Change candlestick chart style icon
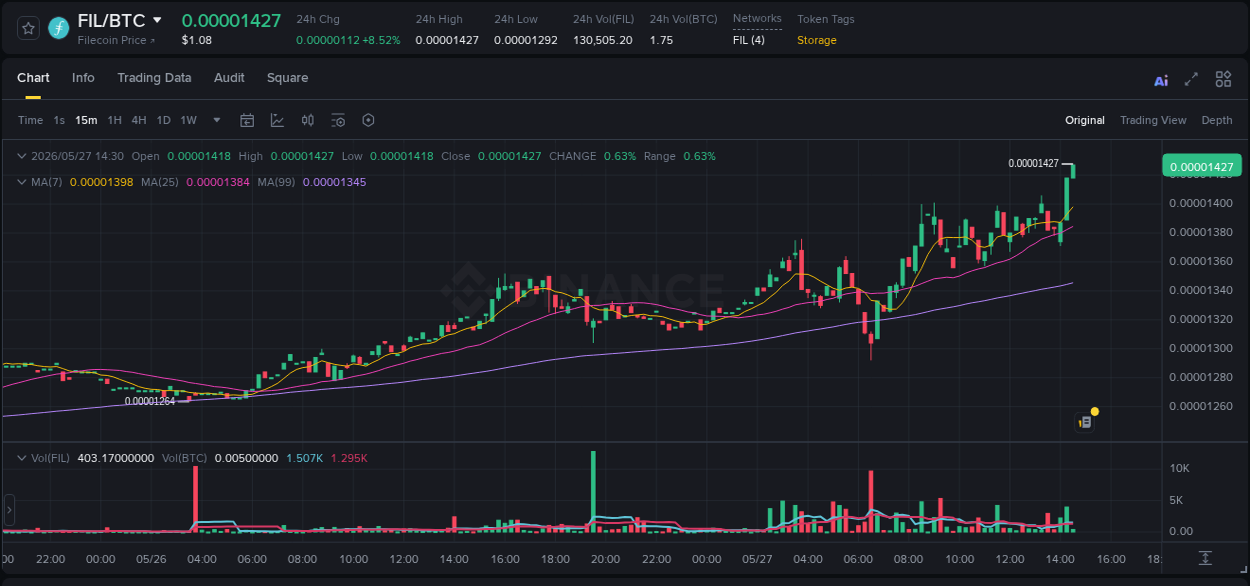 308,120
